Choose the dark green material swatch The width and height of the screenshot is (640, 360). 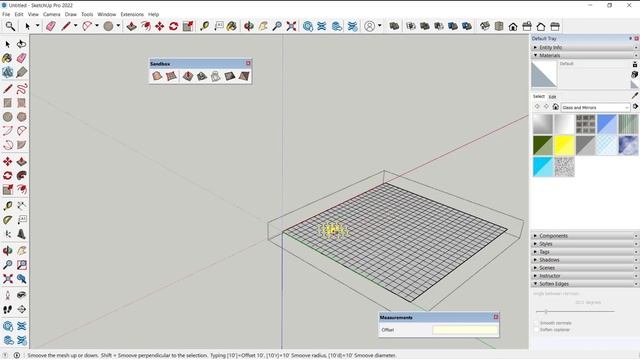click(543, 145)
